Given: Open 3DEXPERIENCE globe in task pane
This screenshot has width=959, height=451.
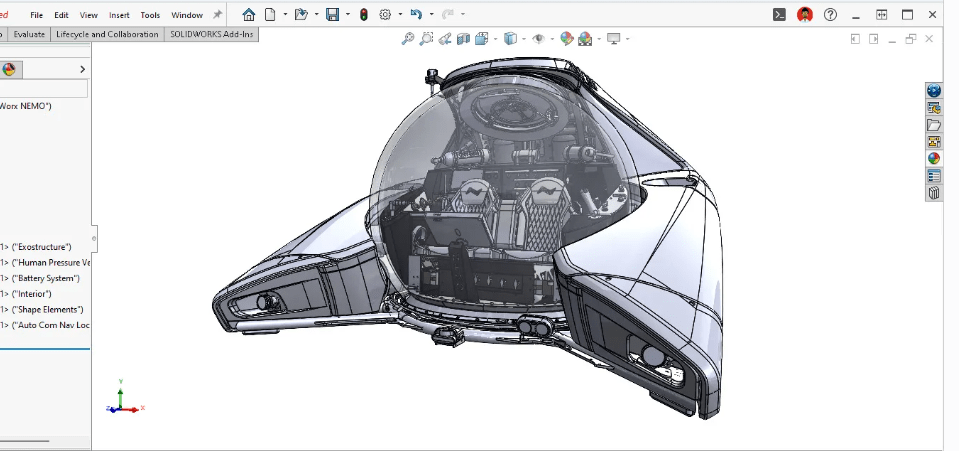Looking at the screenshot, I should point(934,91).
